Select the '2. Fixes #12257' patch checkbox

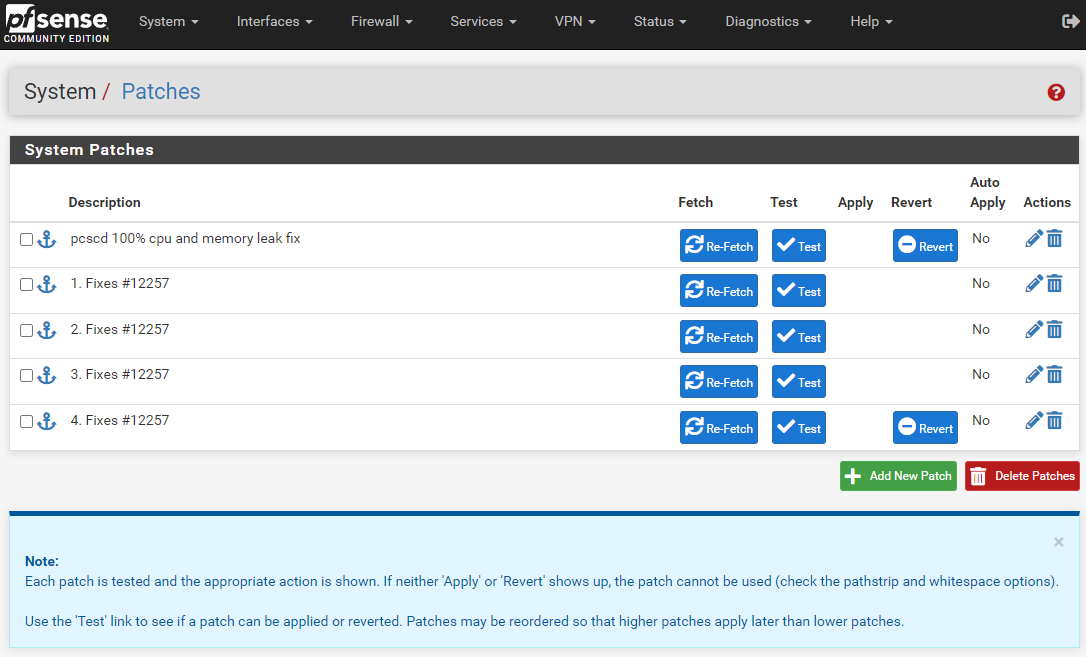coord(26,330)
